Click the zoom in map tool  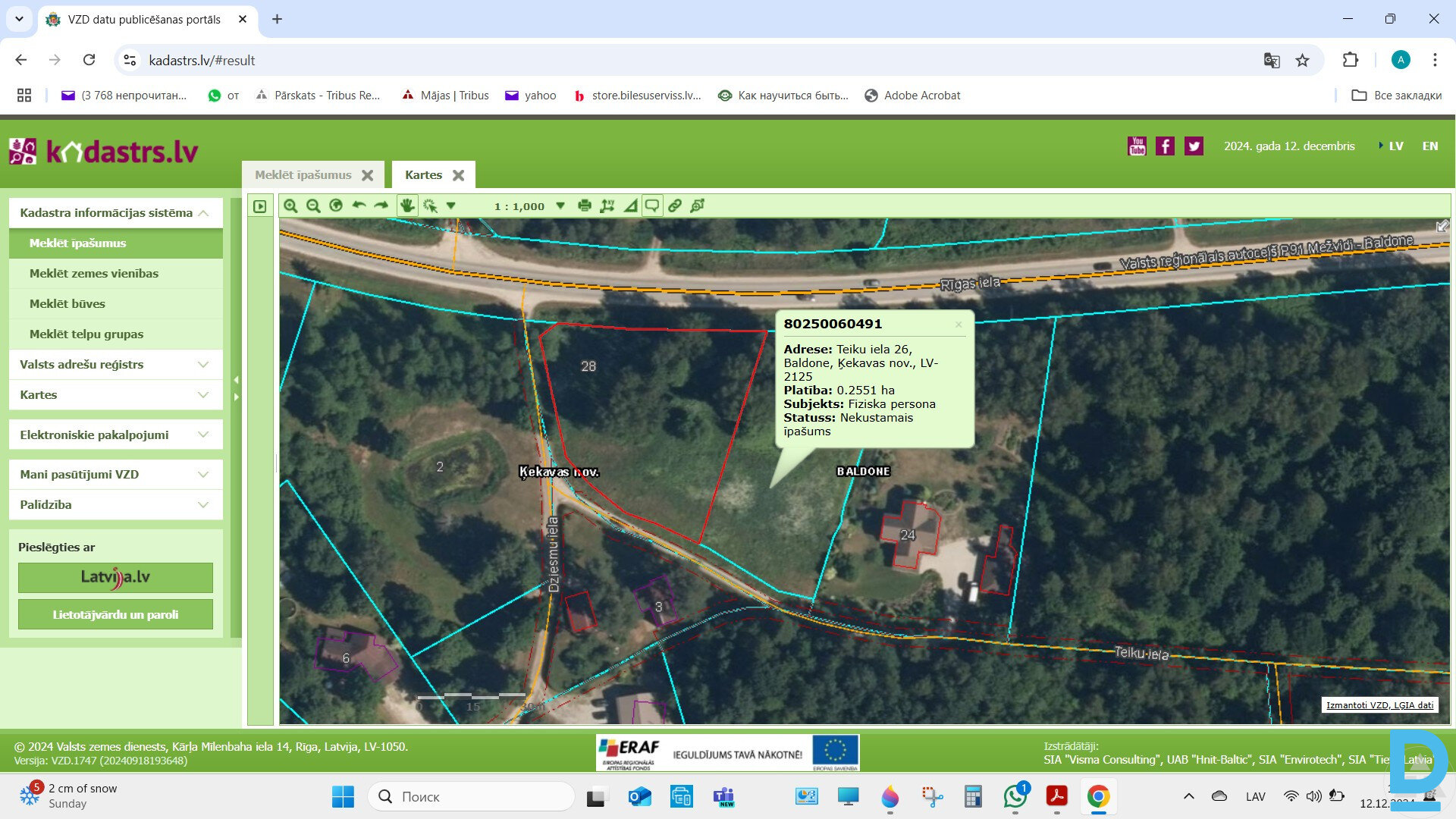(290, 206)
